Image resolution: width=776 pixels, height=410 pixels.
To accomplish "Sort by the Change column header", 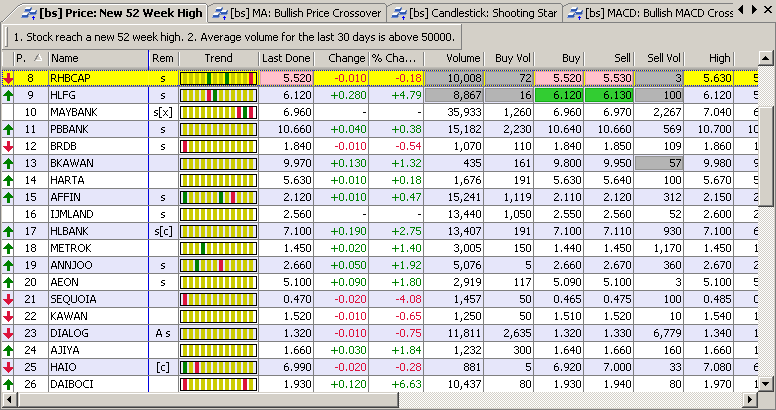I will pos(341,58).
